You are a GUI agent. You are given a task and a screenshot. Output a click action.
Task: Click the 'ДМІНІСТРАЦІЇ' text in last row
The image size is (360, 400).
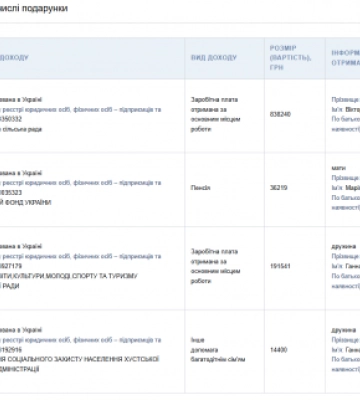[x=19, y=369]
